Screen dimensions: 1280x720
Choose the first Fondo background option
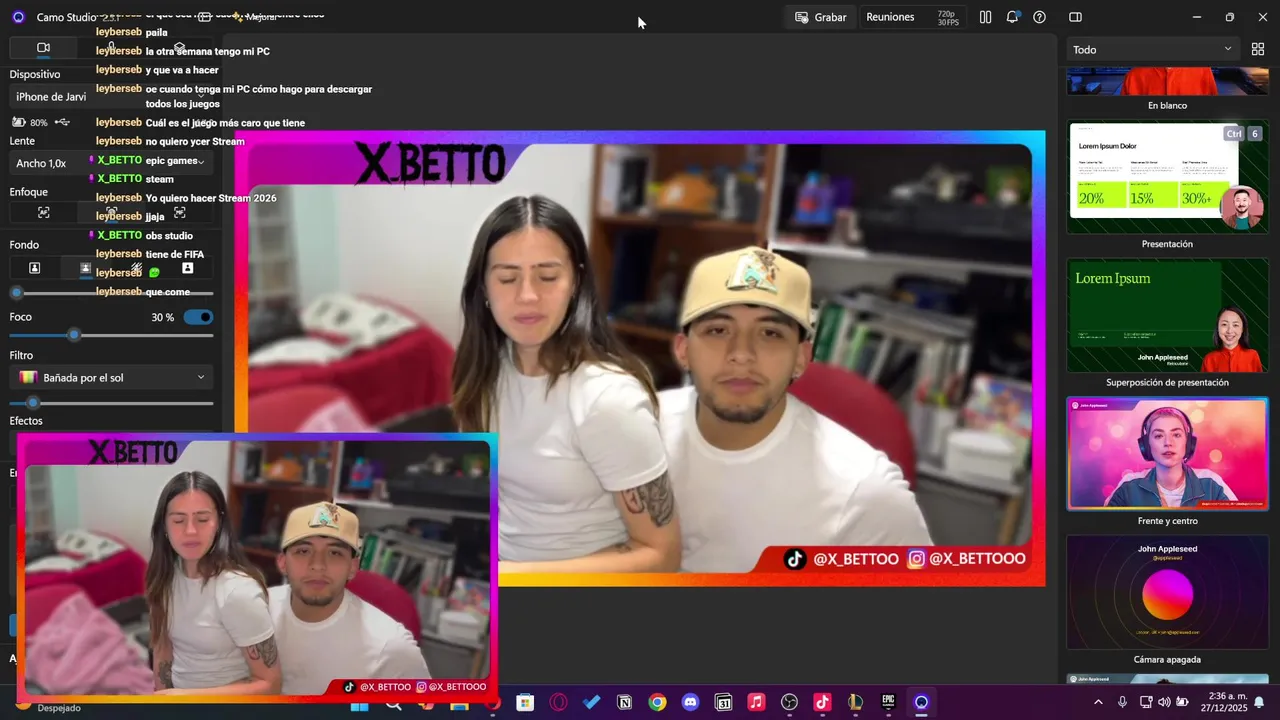[x=34, y=268]
